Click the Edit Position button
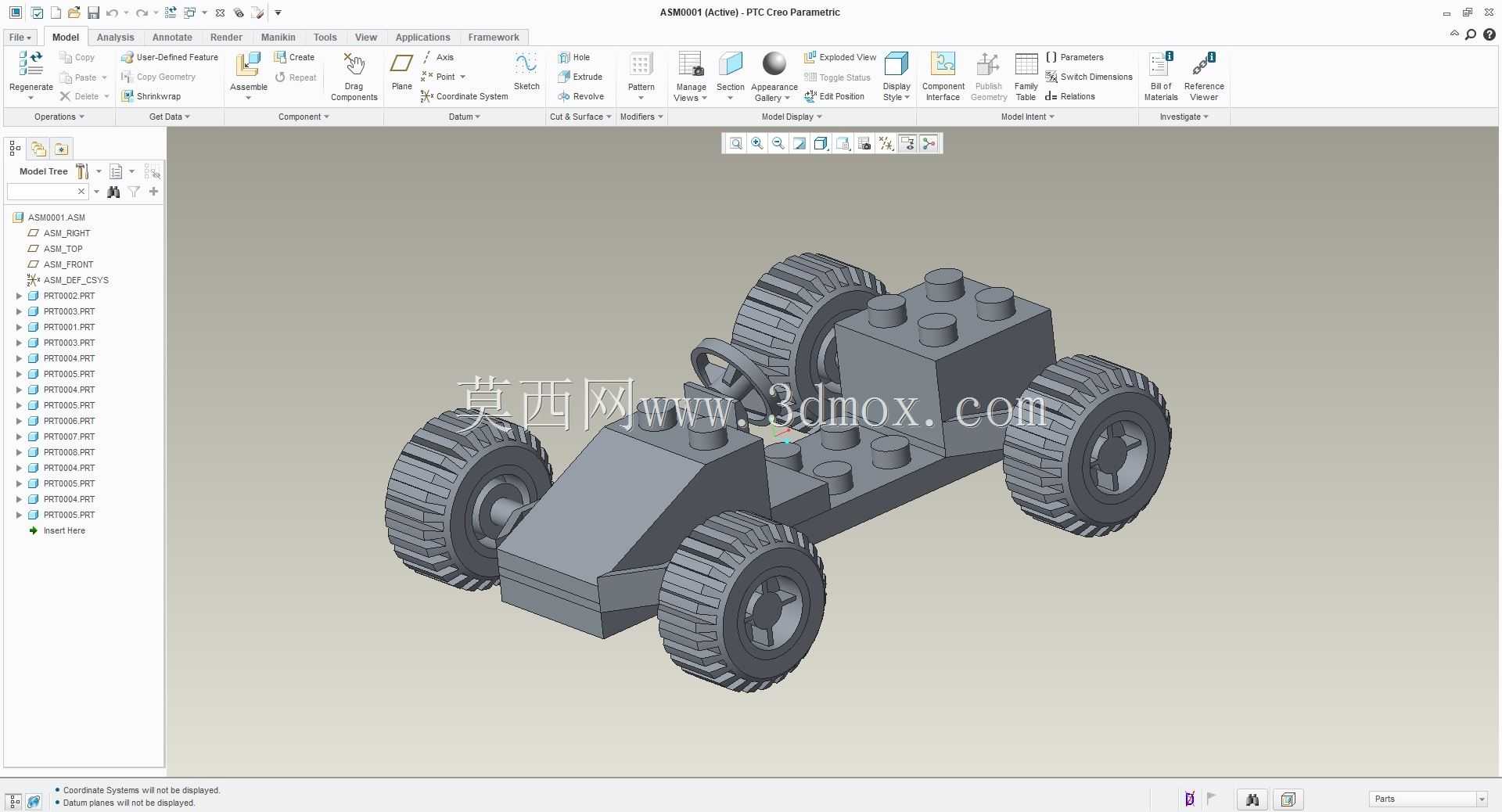1502x812 pixels. tap(835, 96)
